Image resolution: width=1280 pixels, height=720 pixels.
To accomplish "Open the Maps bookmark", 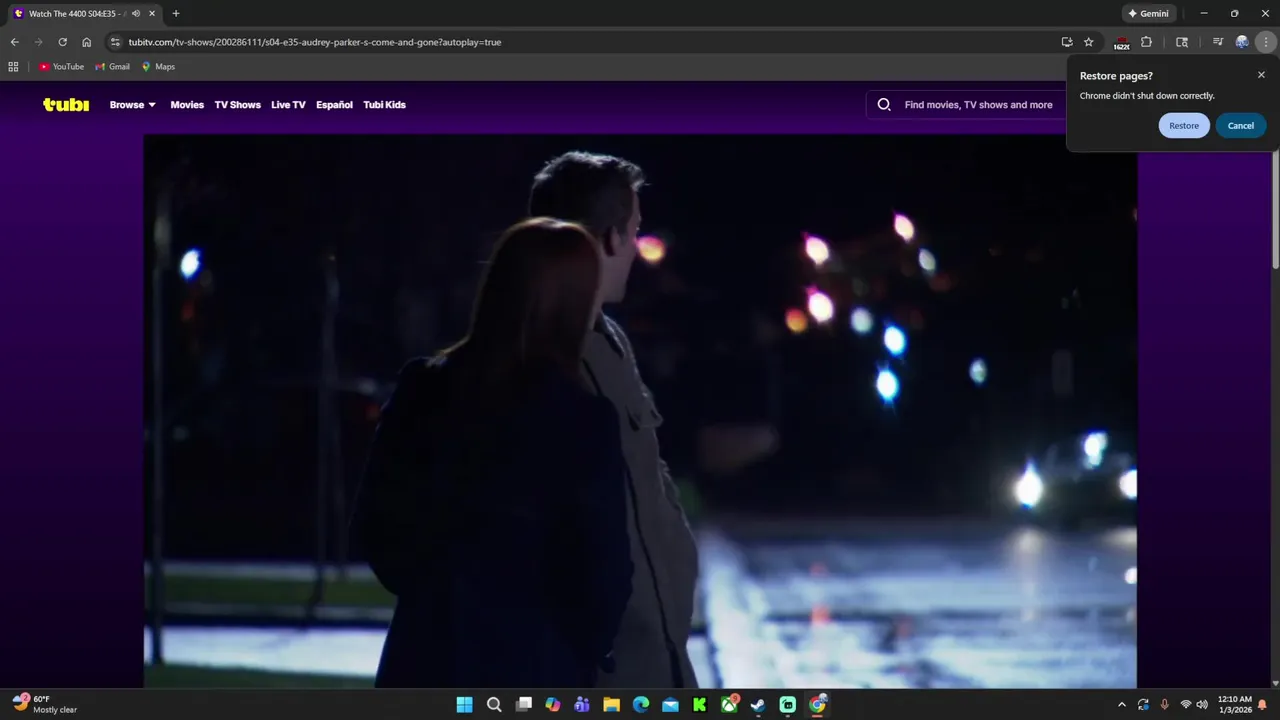I will 158,67.
